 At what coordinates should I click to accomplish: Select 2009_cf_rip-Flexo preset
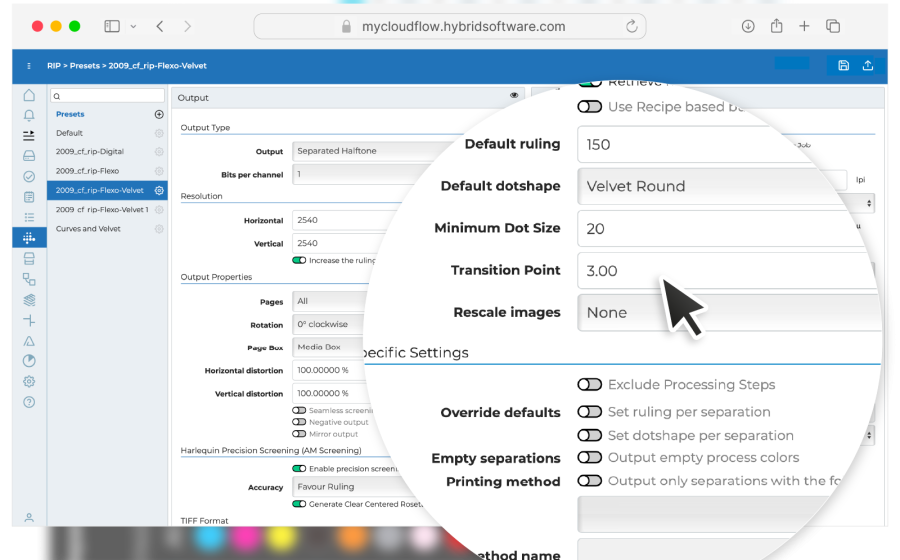87,171
